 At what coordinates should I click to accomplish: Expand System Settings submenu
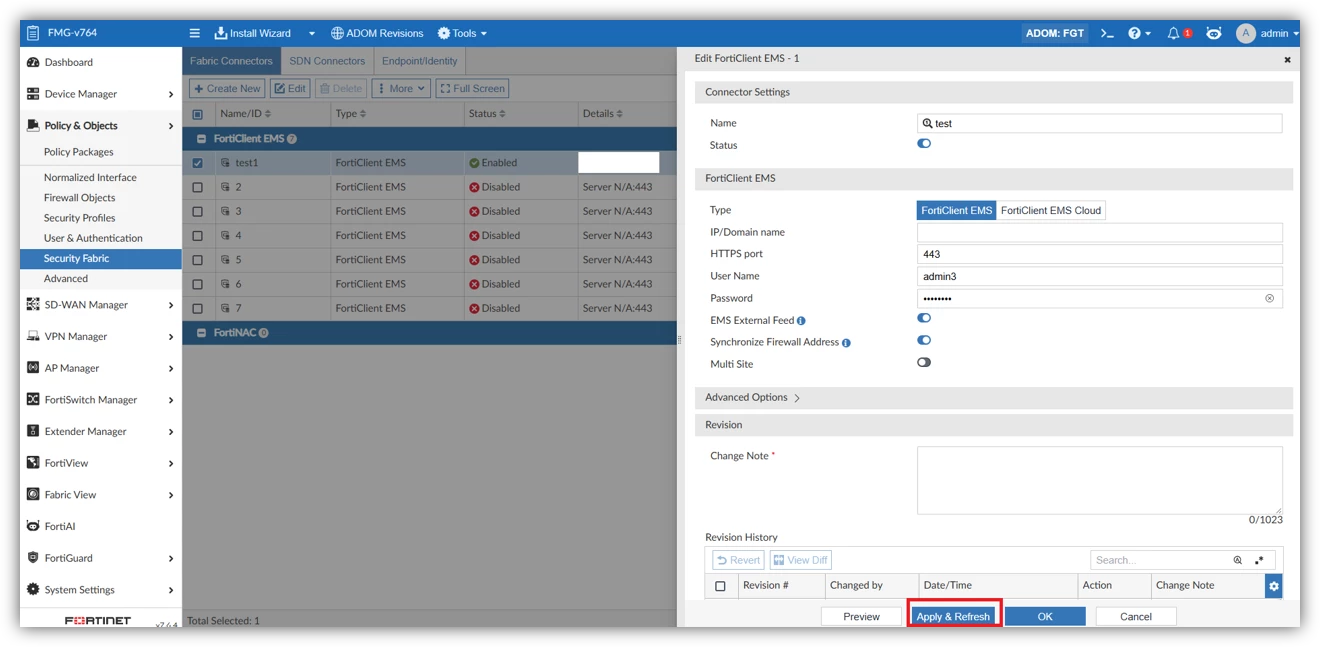pyautogui.click(x=171, y=590)
